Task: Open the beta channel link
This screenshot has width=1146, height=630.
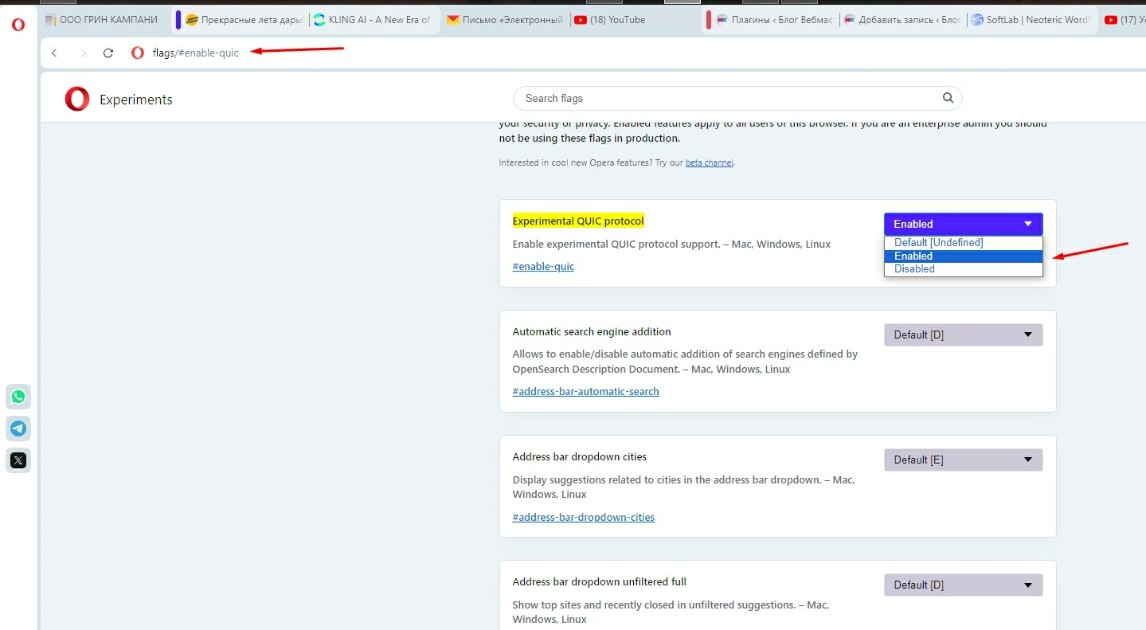Action: [x=709, y=163]
